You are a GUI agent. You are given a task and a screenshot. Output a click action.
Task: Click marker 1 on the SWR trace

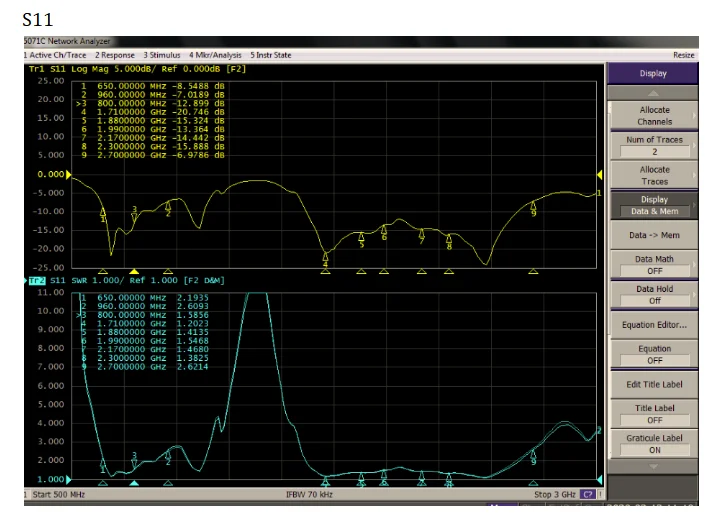(x=103, y=464)
